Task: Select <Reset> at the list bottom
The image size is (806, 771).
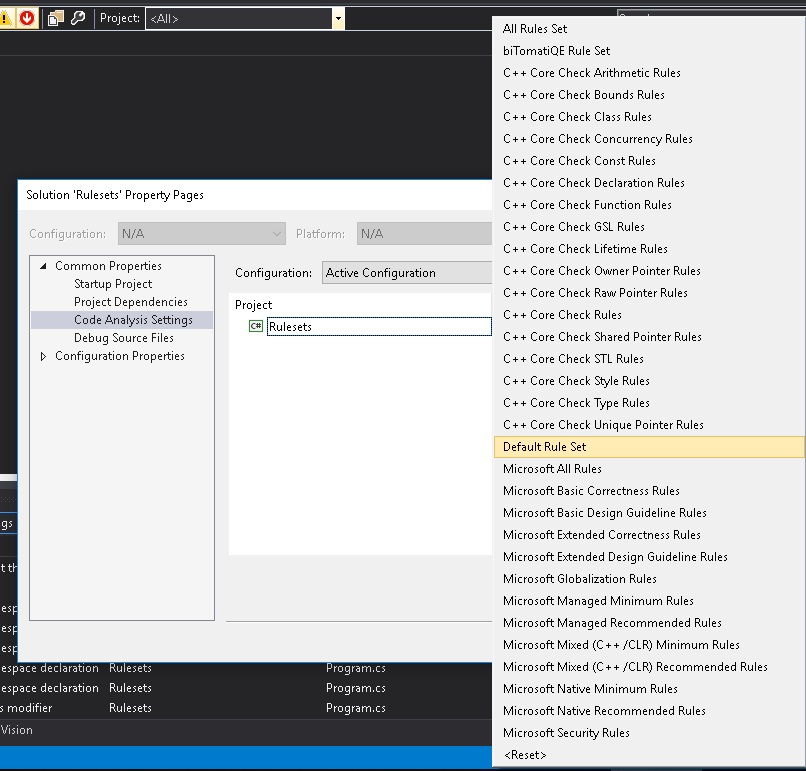Action: (524, 754)
